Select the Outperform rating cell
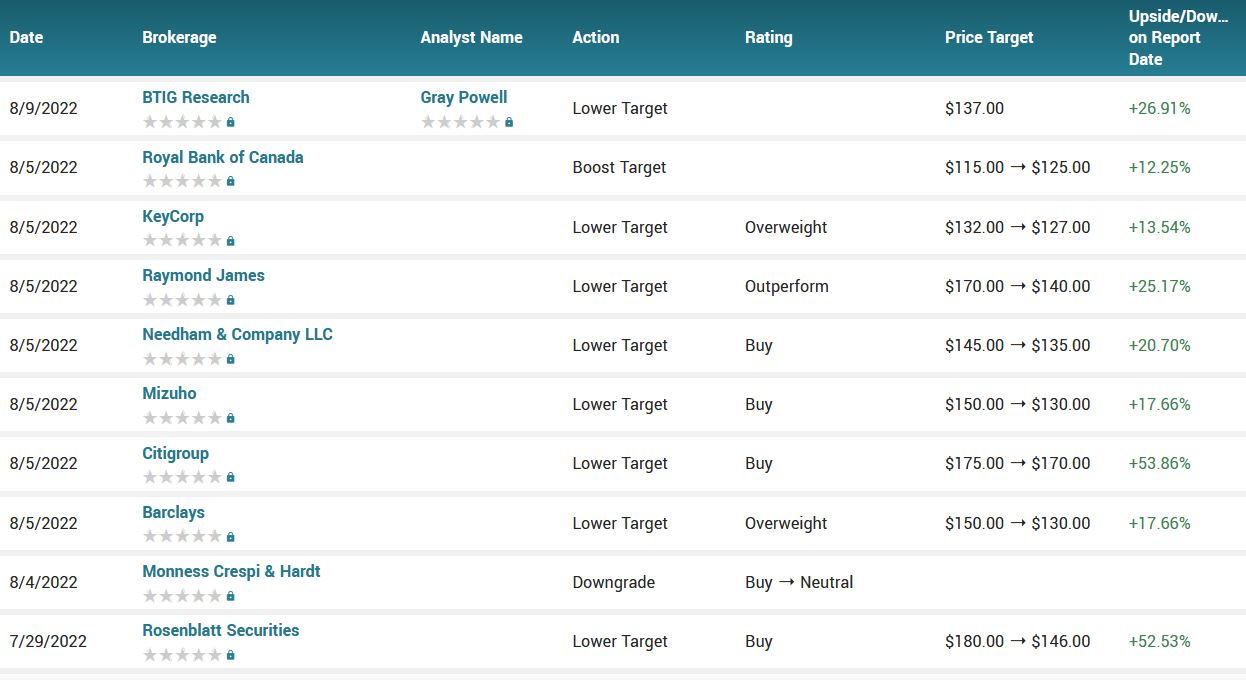Image resolution: width=1246 pixels, height=680 pixels. [787, 286]
